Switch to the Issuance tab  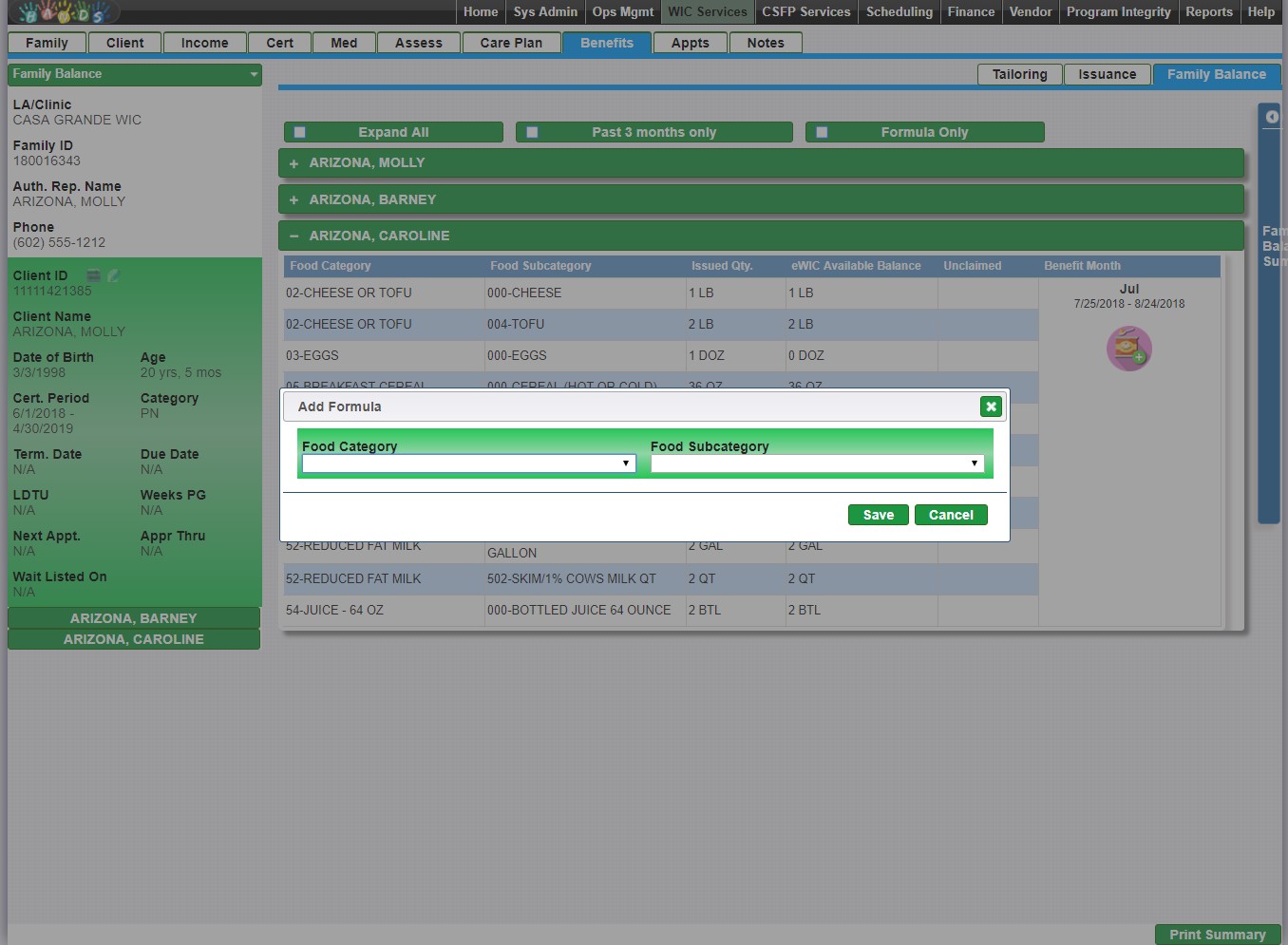[x=1107, y=74]
